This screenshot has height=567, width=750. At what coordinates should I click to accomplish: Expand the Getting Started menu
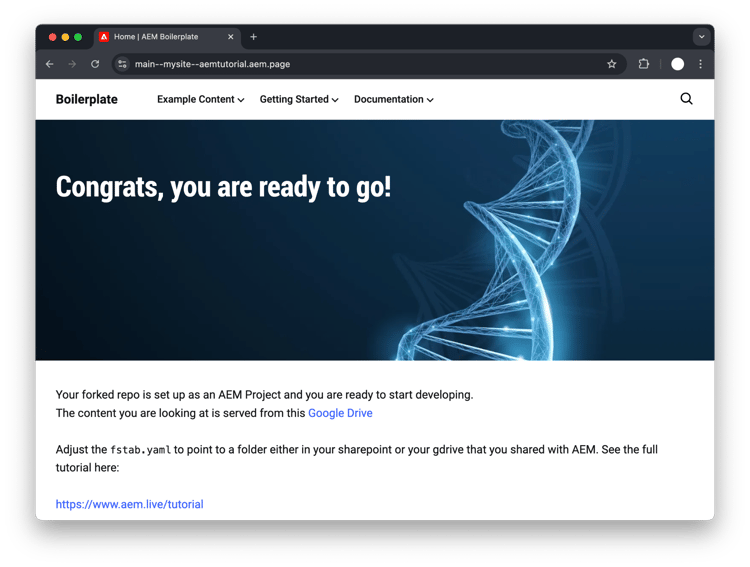tap(299, 100)
